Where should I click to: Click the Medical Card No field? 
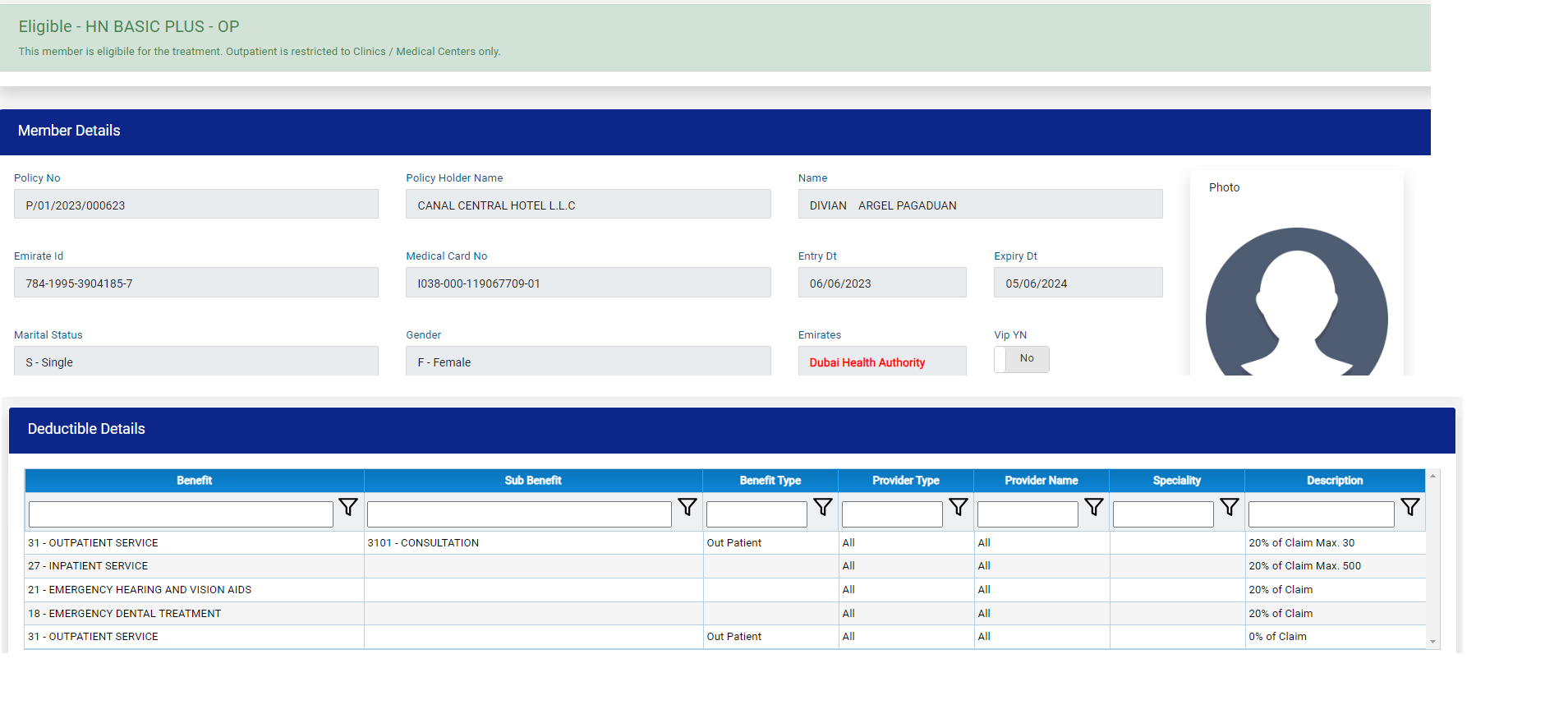(x=588, y=283)
